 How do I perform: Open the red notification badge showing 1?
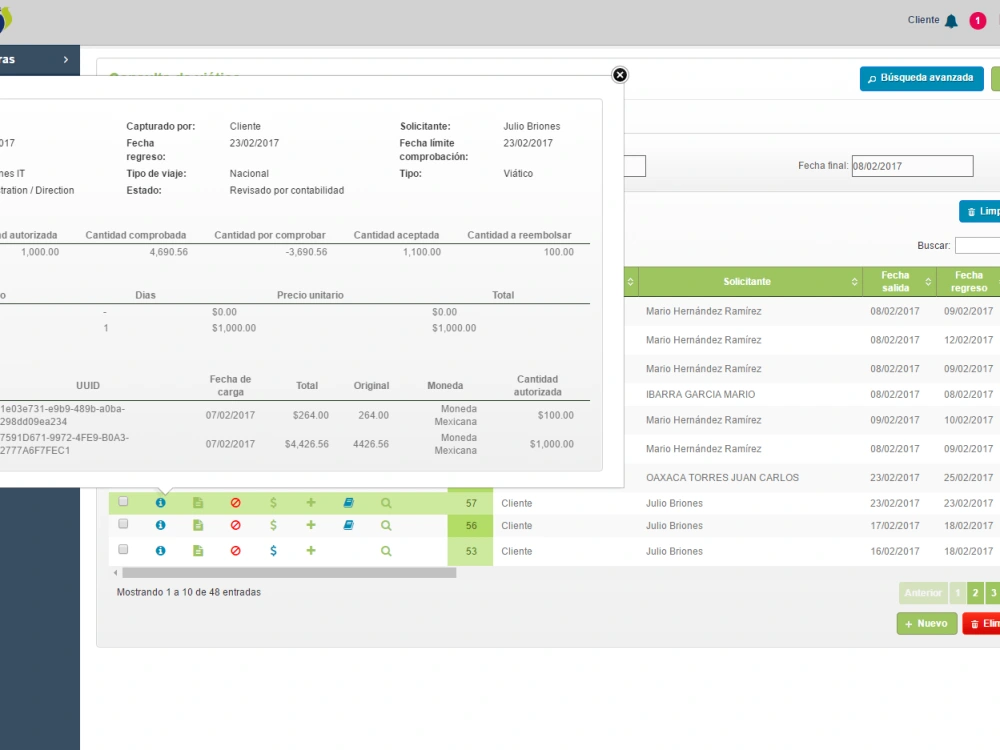coord(977,20)
